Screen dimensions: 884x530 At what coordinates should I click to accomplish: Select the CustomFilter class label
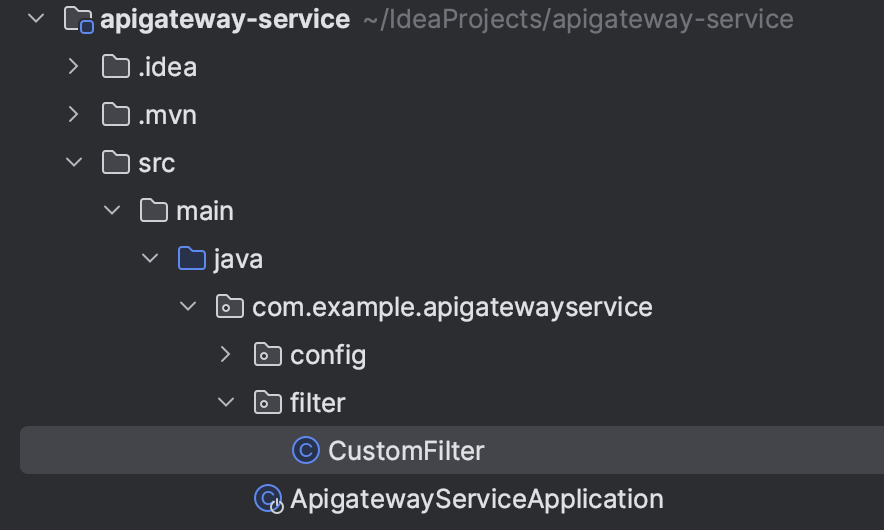406,451
